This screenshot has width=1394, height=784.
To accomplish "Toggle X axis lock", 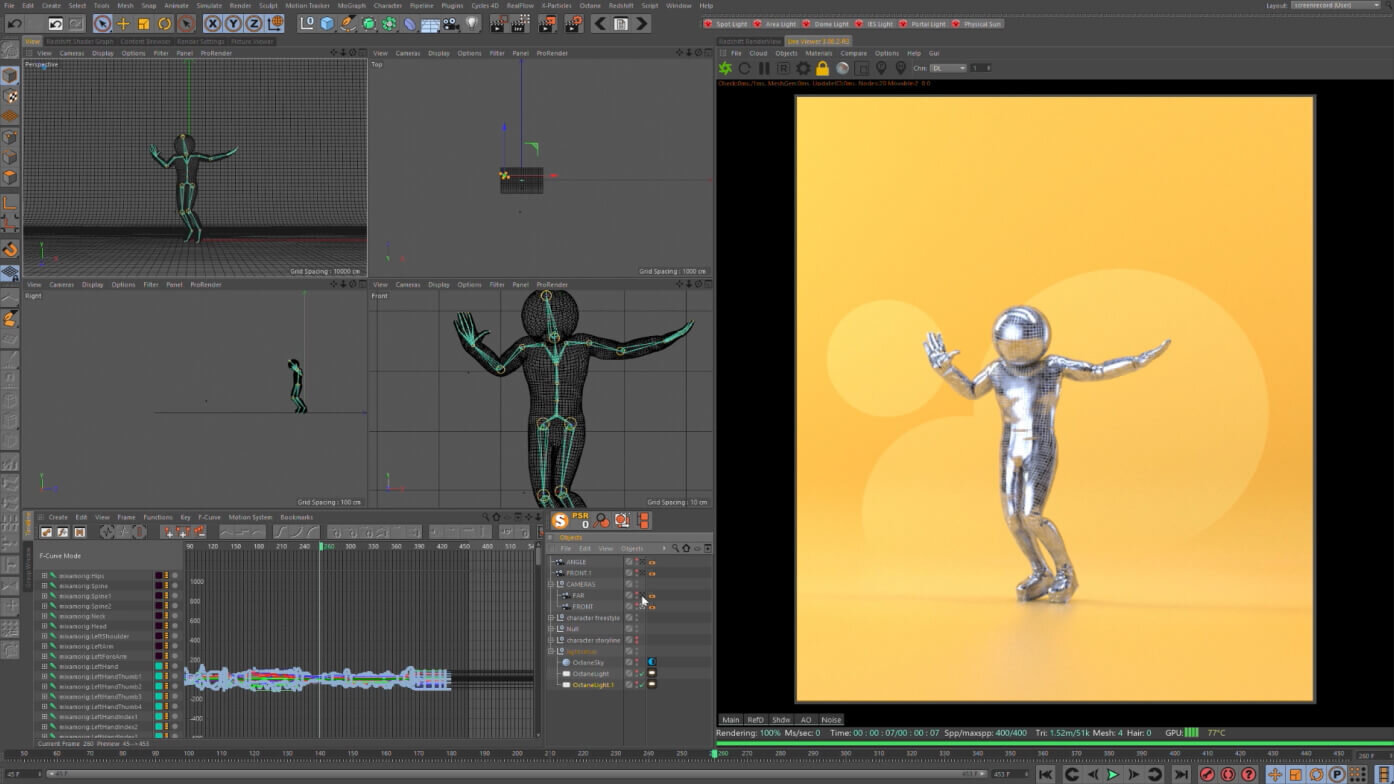I will coord(213,24).
